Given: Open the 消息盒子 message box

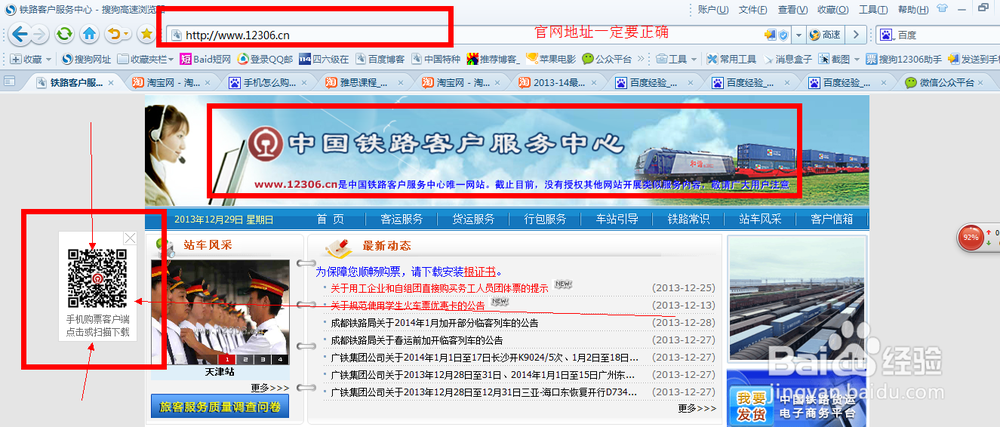Looking at the screenshot, I should pos(787,59).
